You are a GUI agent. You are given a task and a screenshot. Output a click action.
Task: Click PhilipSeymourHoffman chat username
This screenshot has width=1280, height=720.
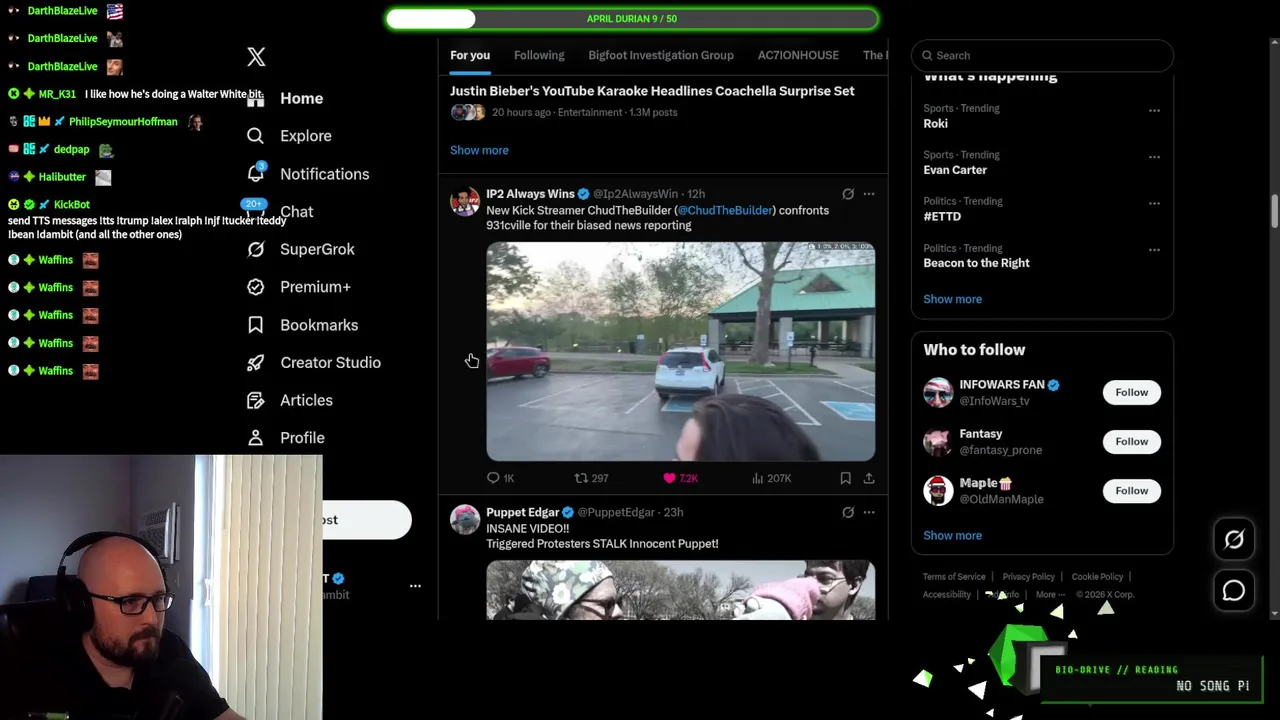(123, 122)
